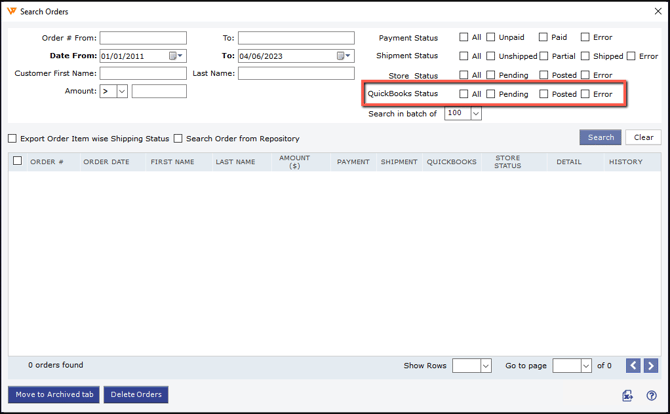Click the Customer First Name input field
The height and width of the screenshot is (414, 670).
tap(143, 74)
